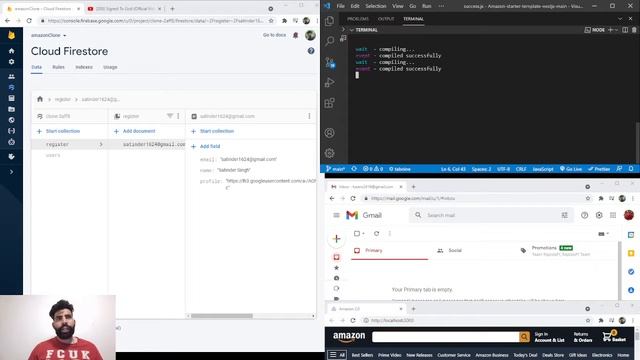Image resolution: width=640 pixels, height=360 pixels.
Task: Split the VS Code terminal
Action: pyautogui.click(x=625, y=30)
